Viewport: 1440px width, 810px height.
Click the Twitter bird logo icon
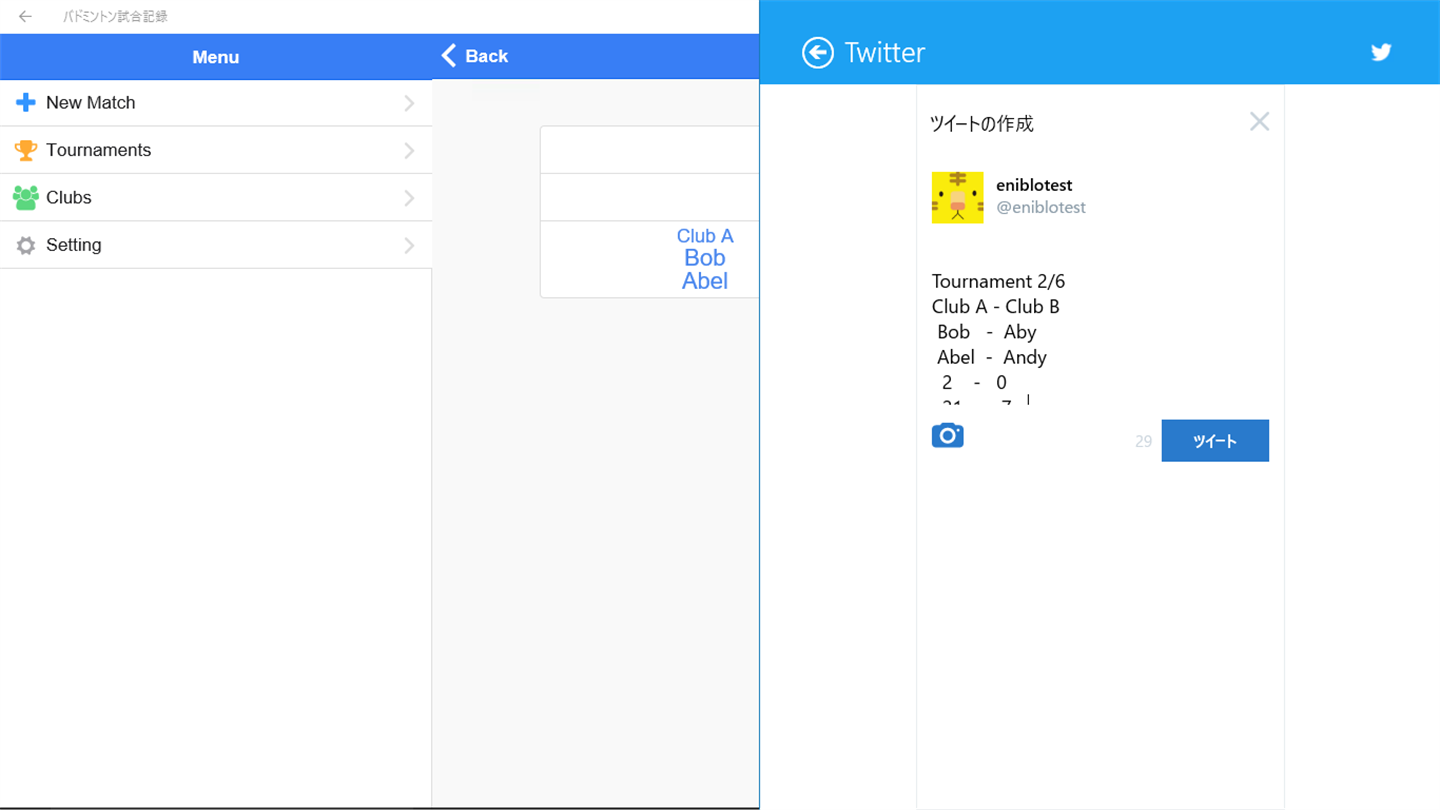tap(1381, 52)
